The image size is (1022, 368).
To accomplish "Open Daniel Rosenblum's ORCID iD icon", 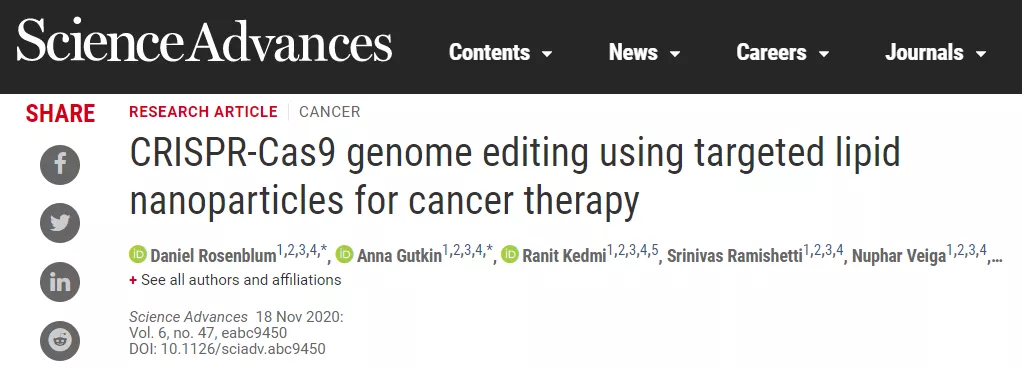I will (x=138, y=255).
